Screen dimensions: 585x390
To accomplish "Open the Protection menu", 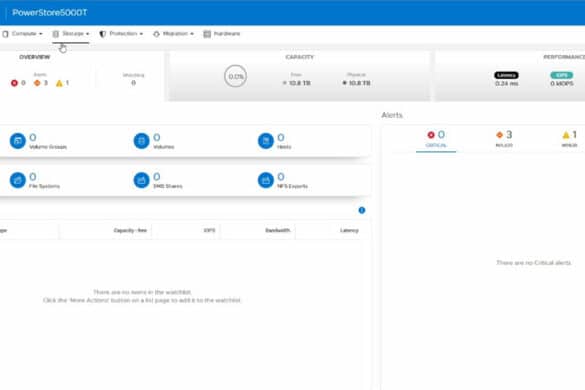I will pyautogui.click(x=121, y=34).
